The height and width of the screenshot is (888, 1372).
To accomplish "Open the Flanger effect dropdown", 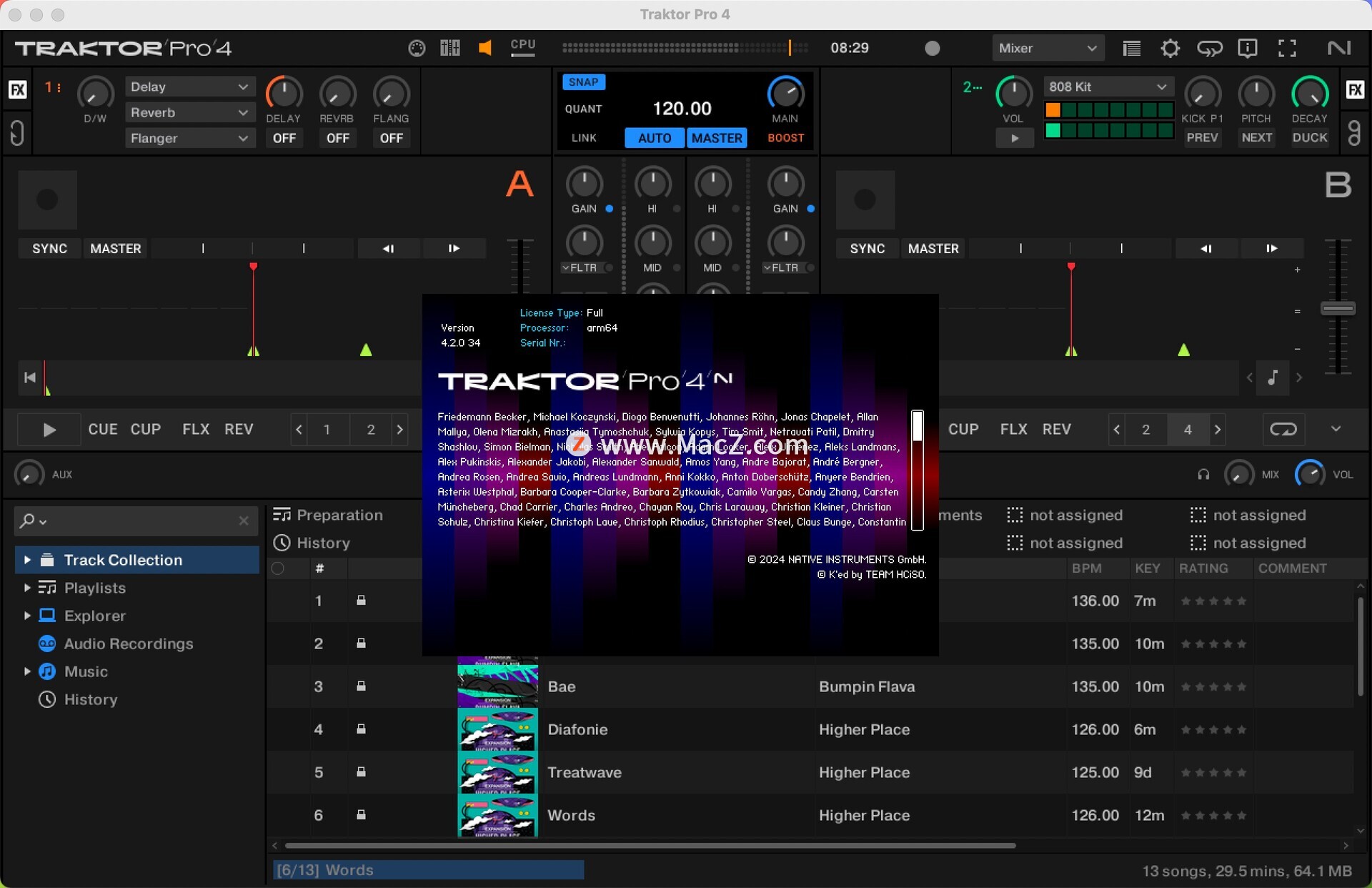I will (x=189, y=138).
